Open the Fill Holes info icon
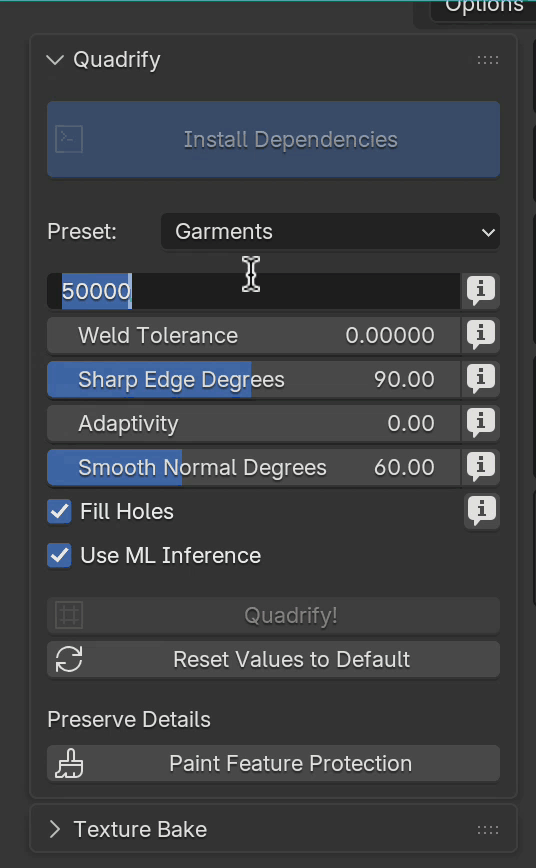The width and height of the screenshot is (536, 868). pyautogui.click(x=482, y=511)
